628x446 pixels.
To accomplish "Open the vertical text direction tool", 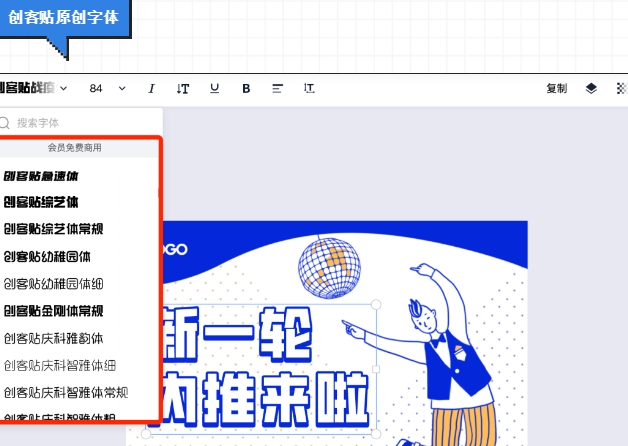I will click(183, 88).
